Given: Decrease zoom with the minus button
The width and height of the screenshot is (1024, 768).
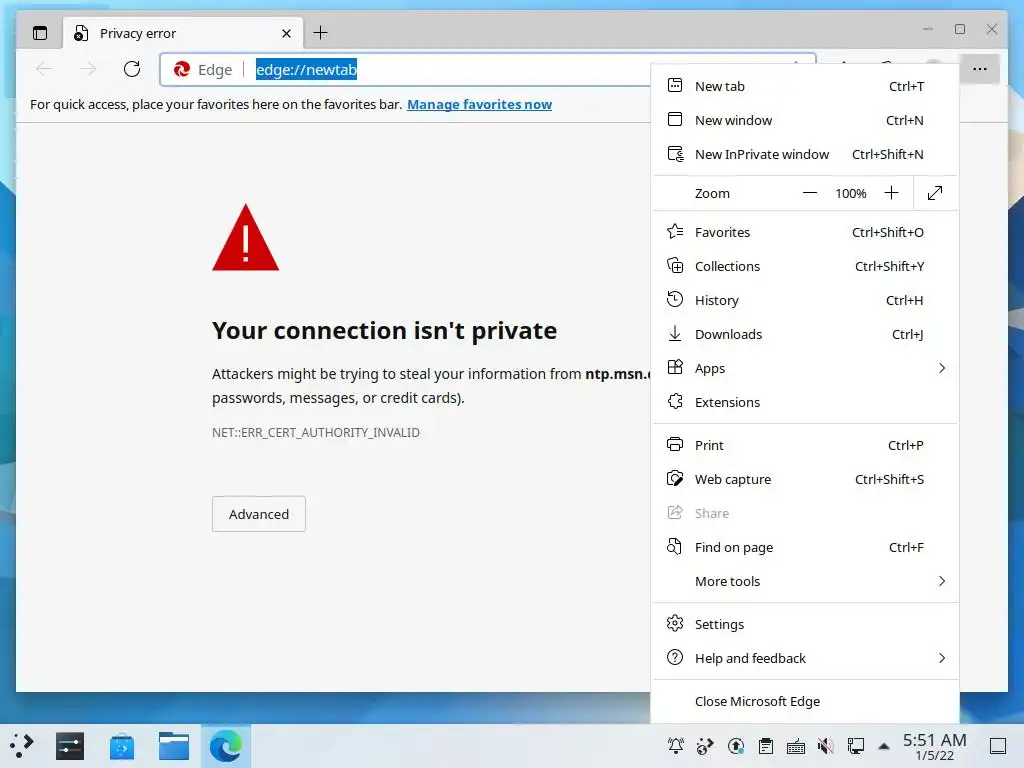Looking at the screenshot, I should pyautogui.click(x=810, y=193).
